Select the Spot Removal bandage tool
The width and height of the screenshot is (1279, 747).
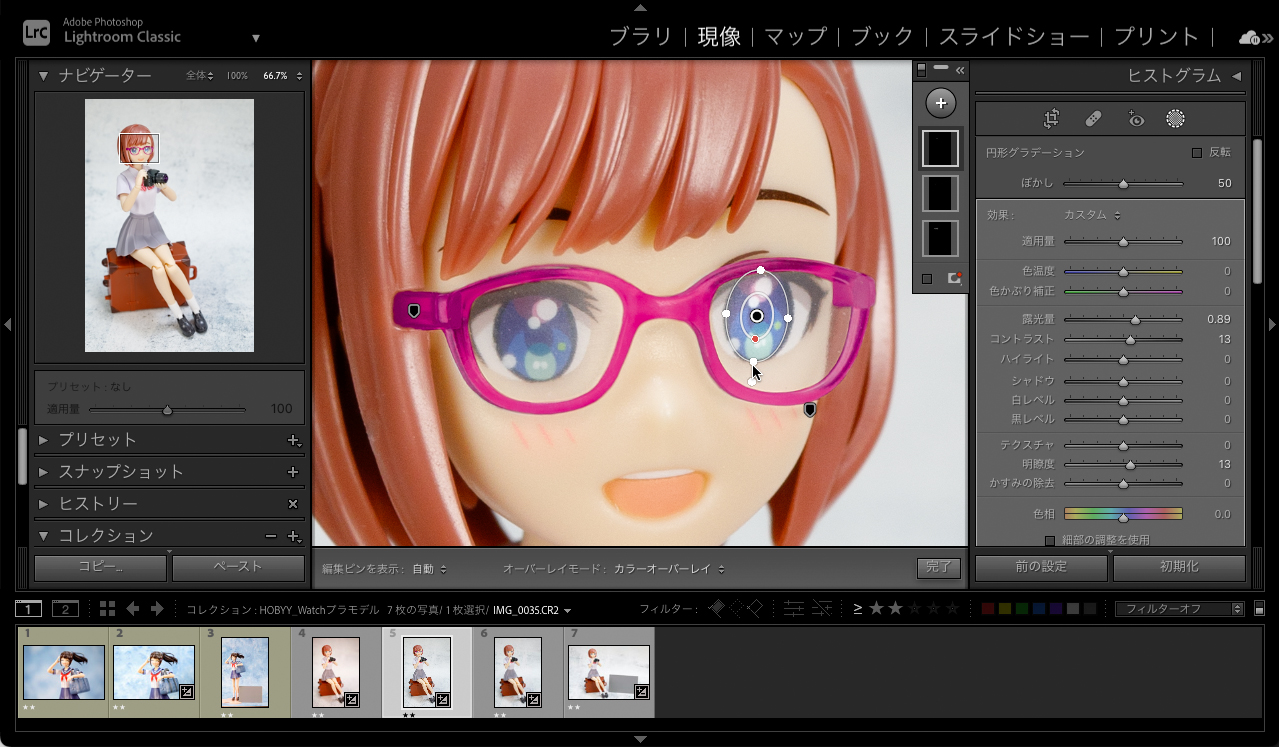pos(1094,119)
